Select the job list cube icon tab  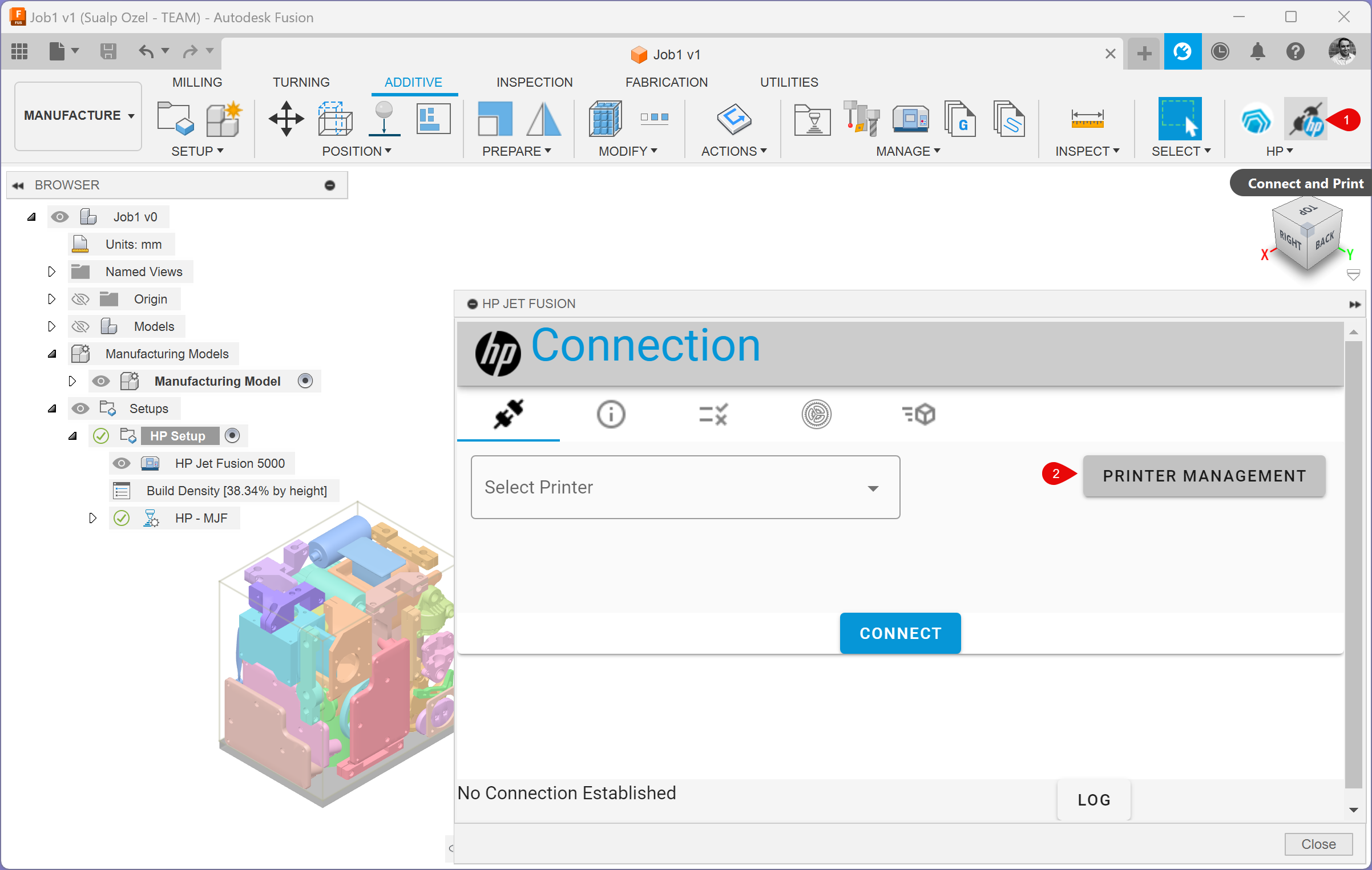pyautogui.click(x=918, y=414)
